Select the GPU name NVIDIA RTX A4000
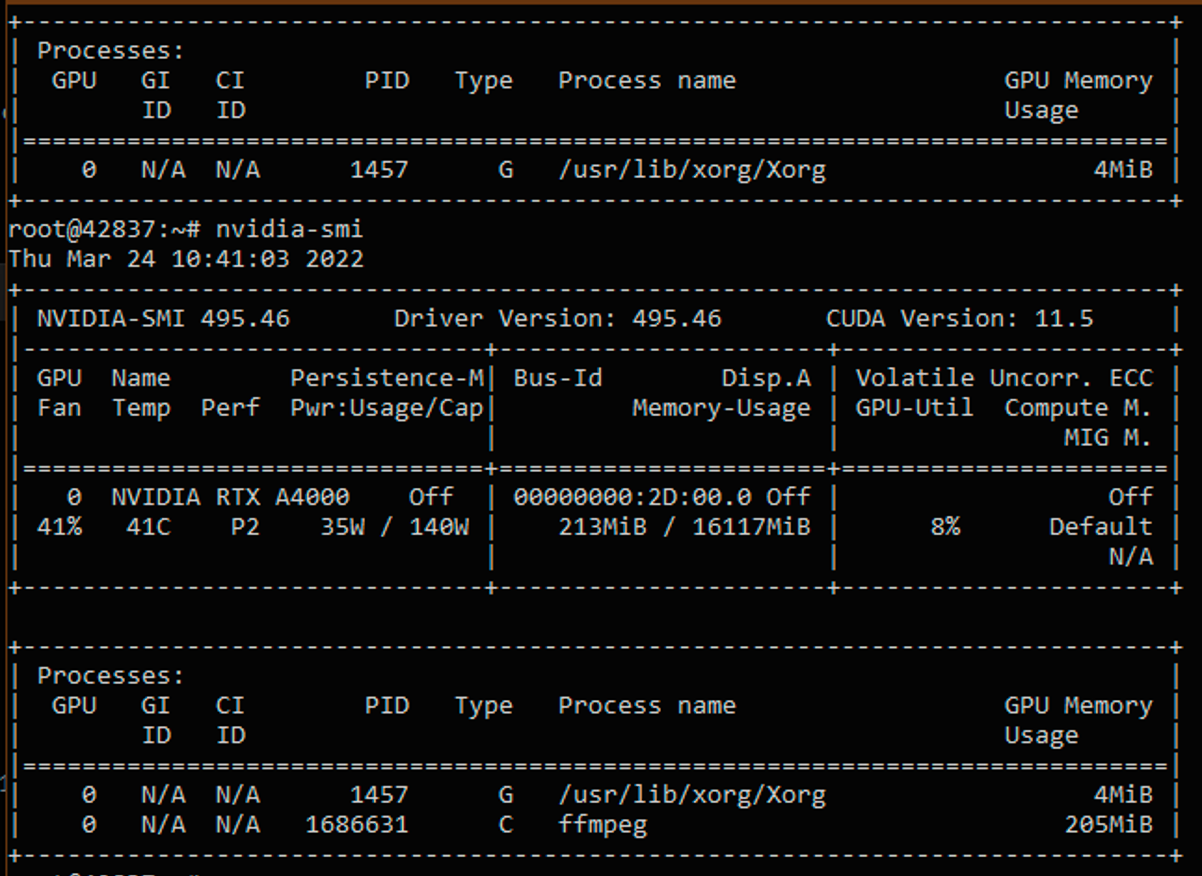The image size is (1202, 876). 230,497
